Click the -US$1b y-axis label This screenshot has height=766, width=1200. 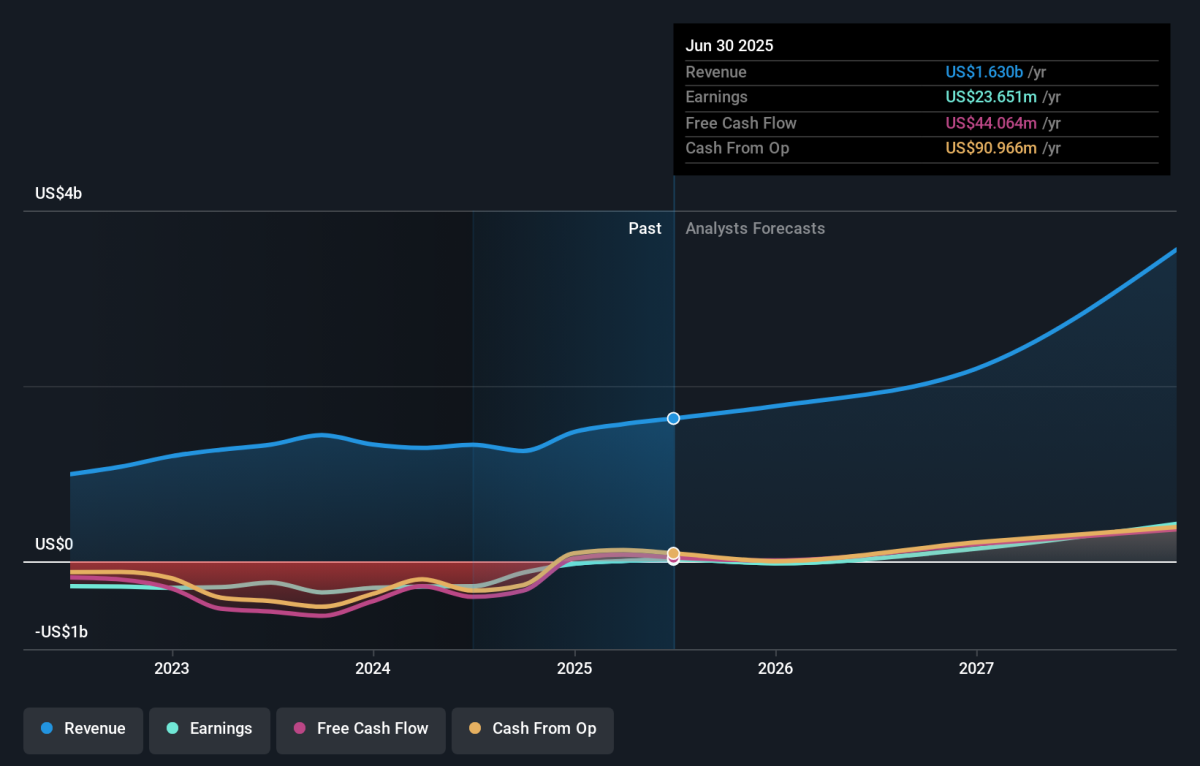(x=62, y=632)
